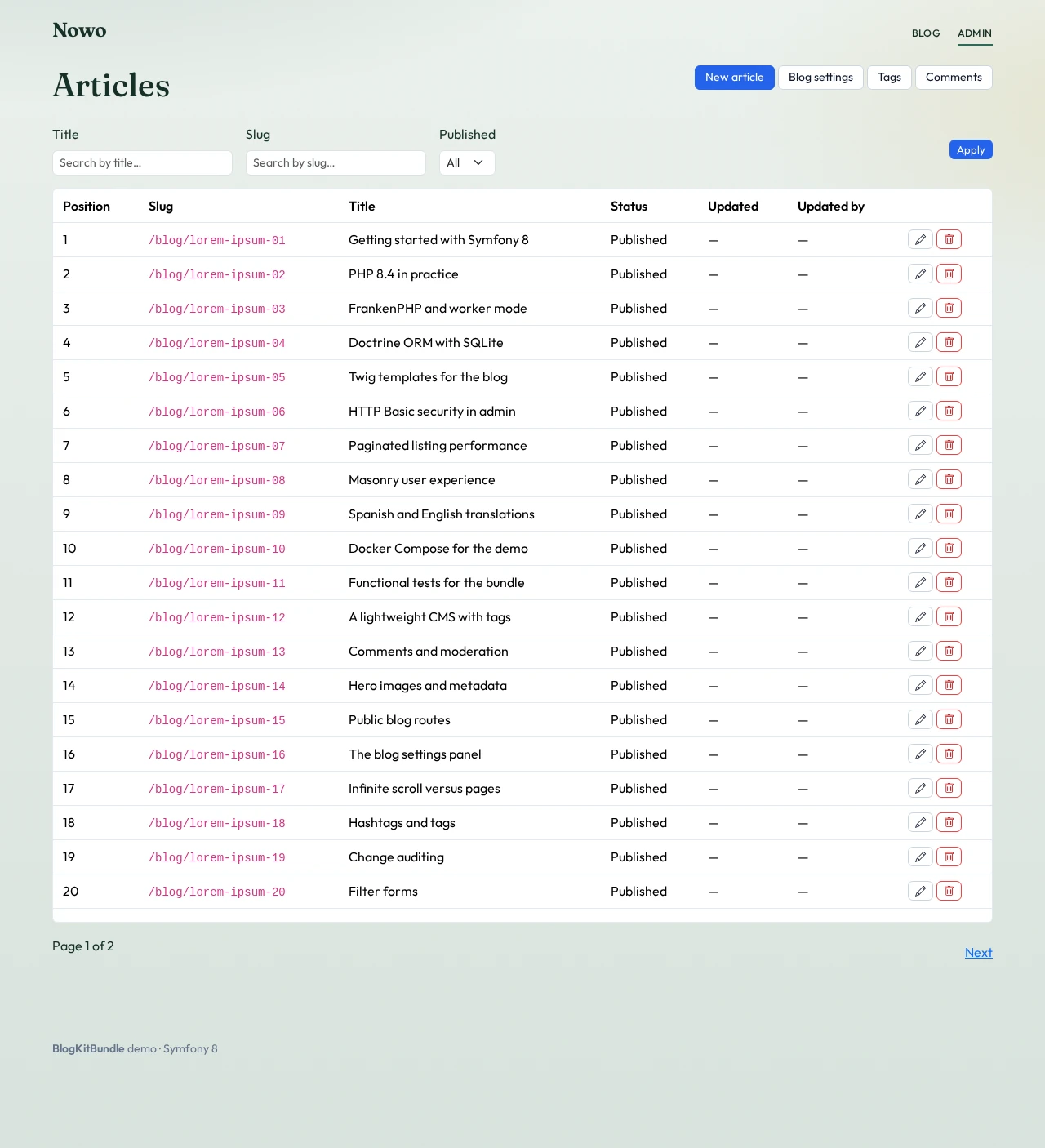
Task: Edit the "Hero images and metadata" article
Action: pyautogui.click(x=920, y=685)
